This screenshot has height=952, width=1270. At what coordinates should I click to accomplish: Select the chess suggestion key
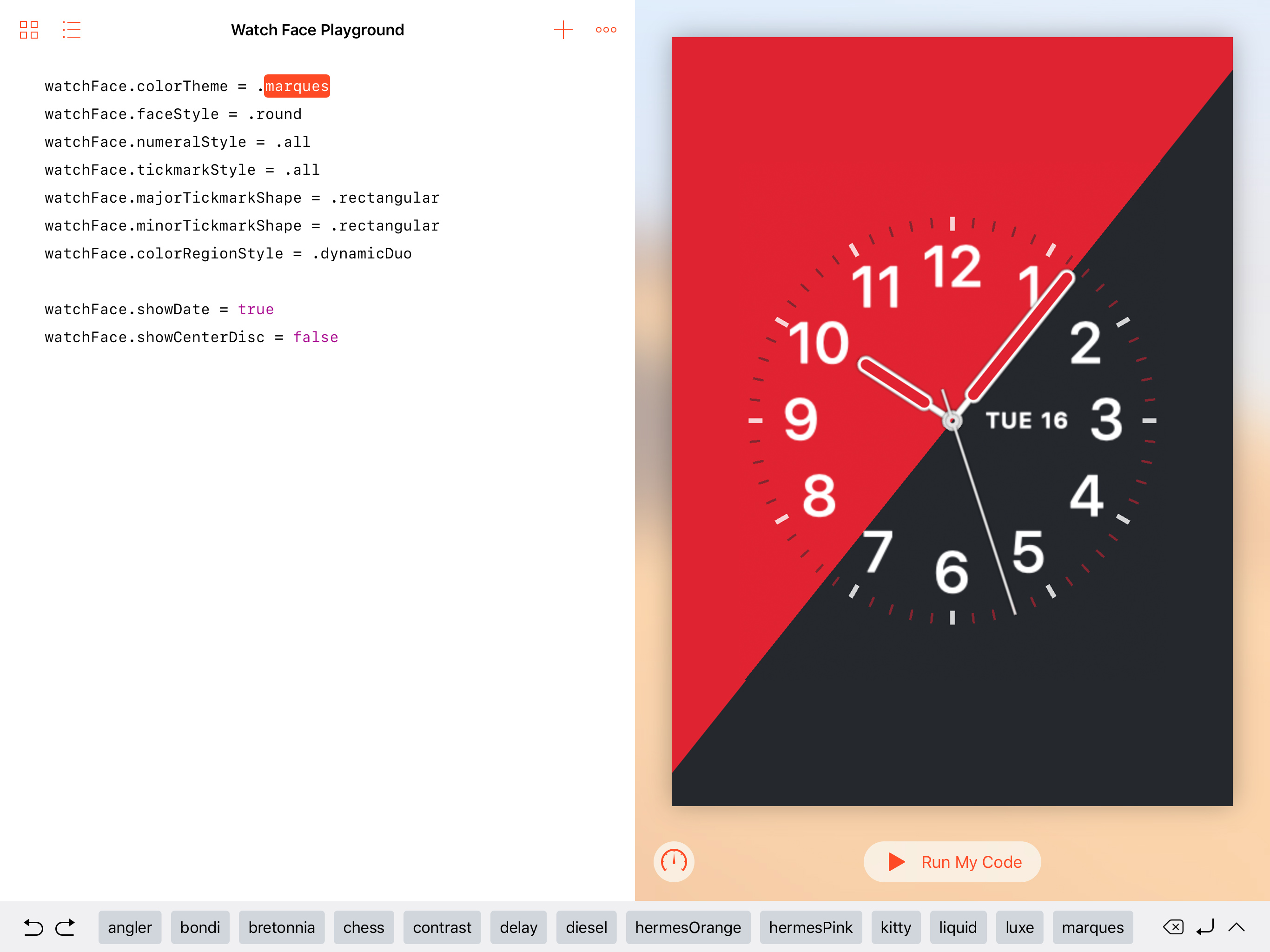coord(364,927)
